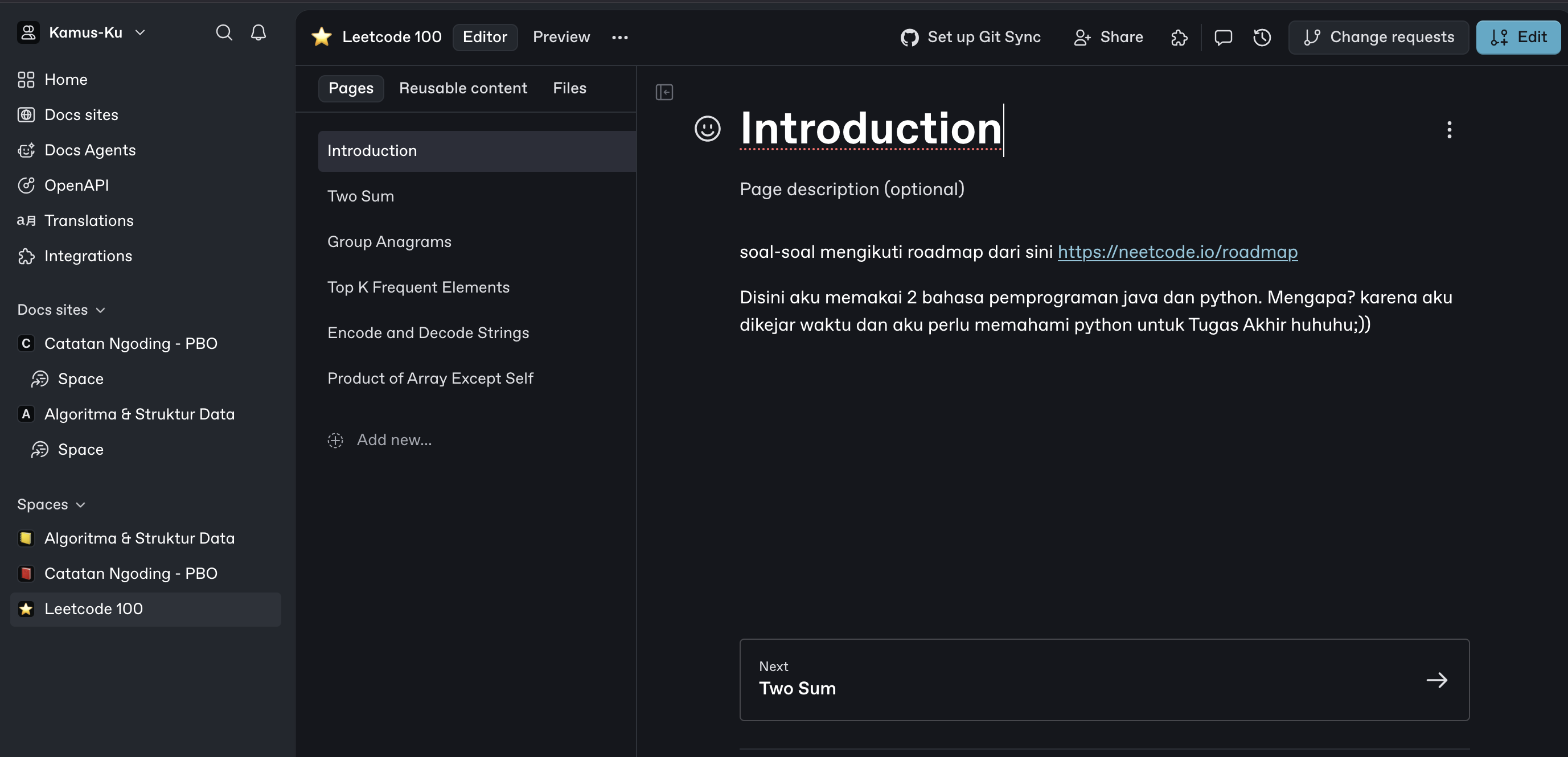Collapse the Spaces section

tap(81, 504)
